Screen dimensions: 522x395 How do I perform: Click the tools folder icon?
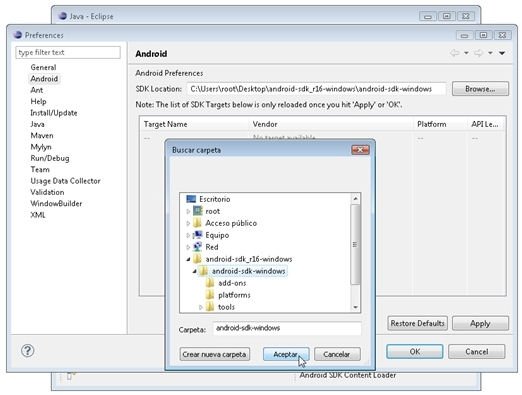(x=210, y=307)
